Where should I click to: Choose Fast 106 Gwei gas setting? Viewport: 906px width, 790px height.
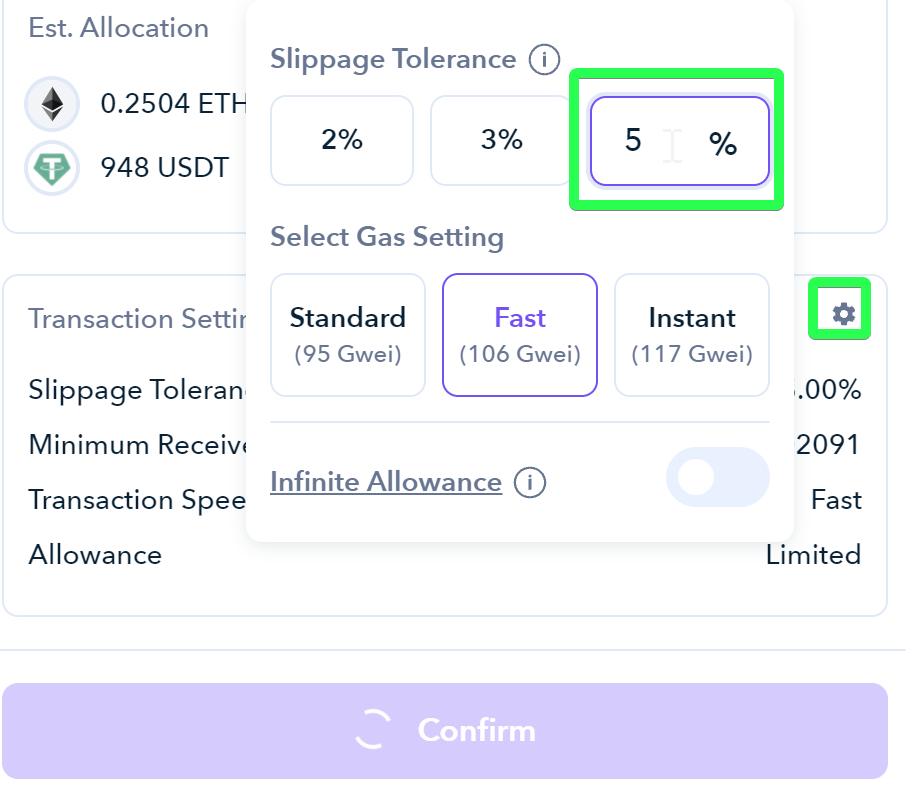520,335
